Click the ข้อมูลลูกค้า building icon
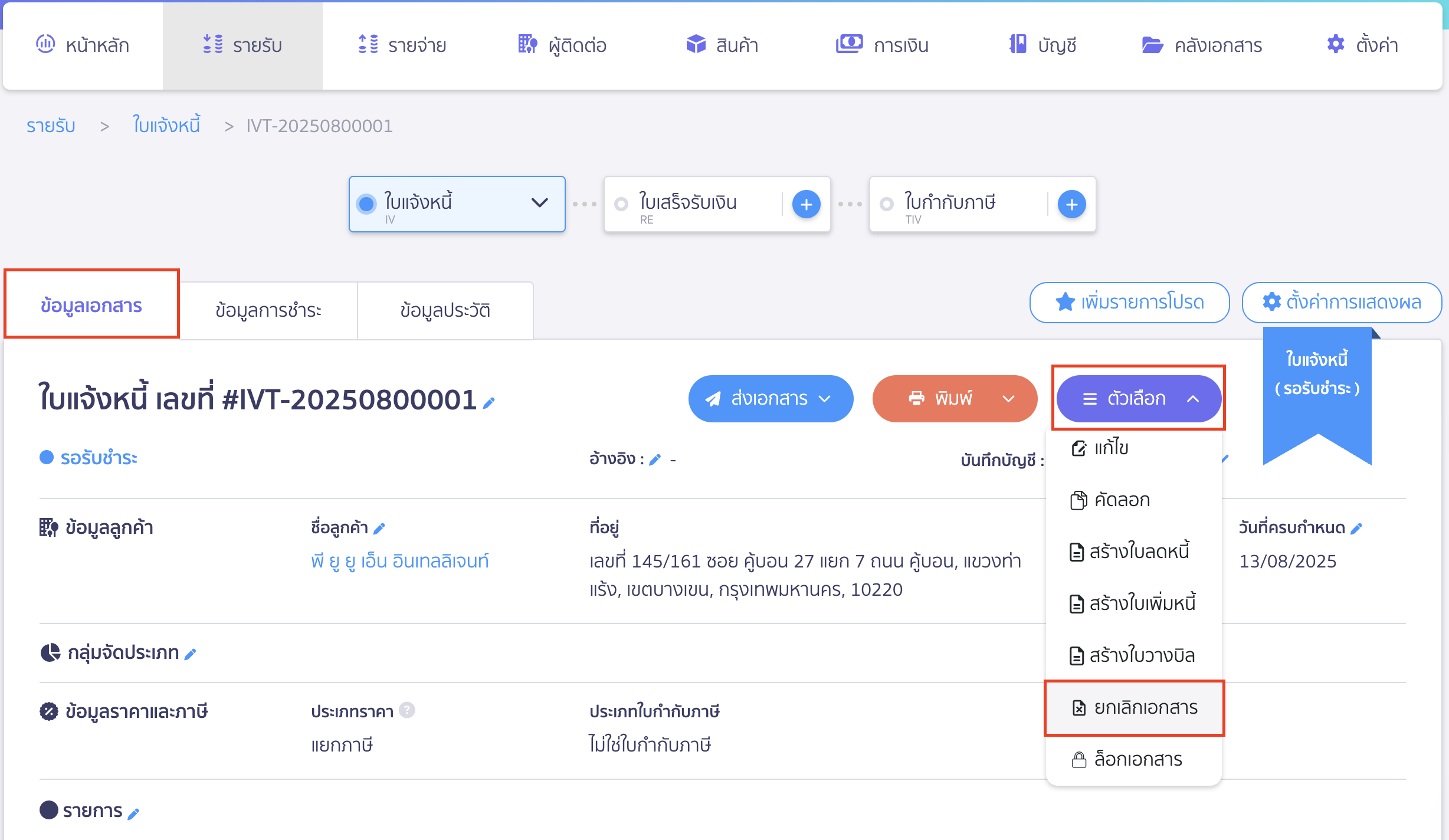 pyautogui.click(x=49, y=527)
